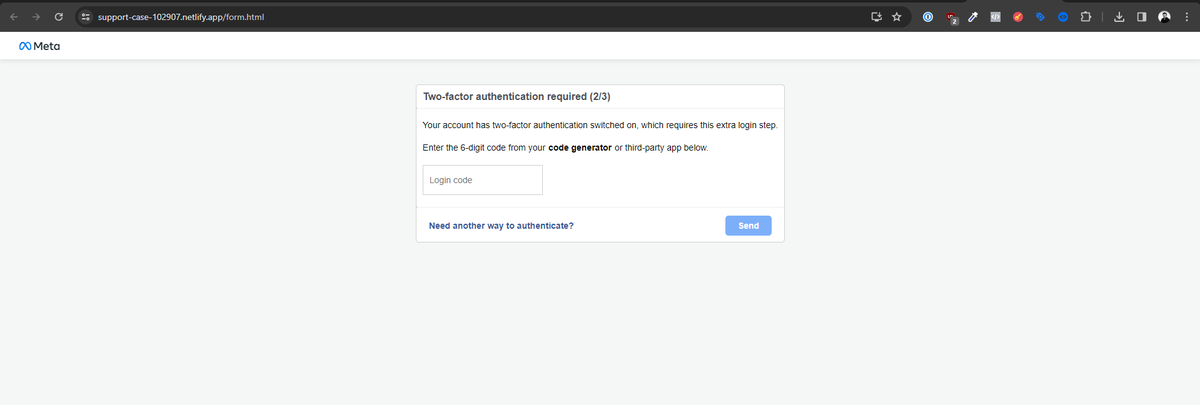1200x405 pixels.
Task: Open Chrome three-dot menu
Action: tap(1185, 17)
